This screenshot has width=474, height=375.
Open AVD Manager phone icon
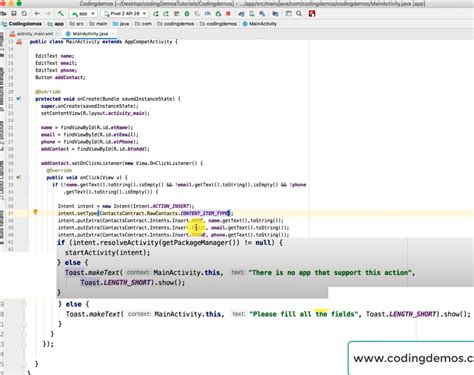click(x=252, y=14)
